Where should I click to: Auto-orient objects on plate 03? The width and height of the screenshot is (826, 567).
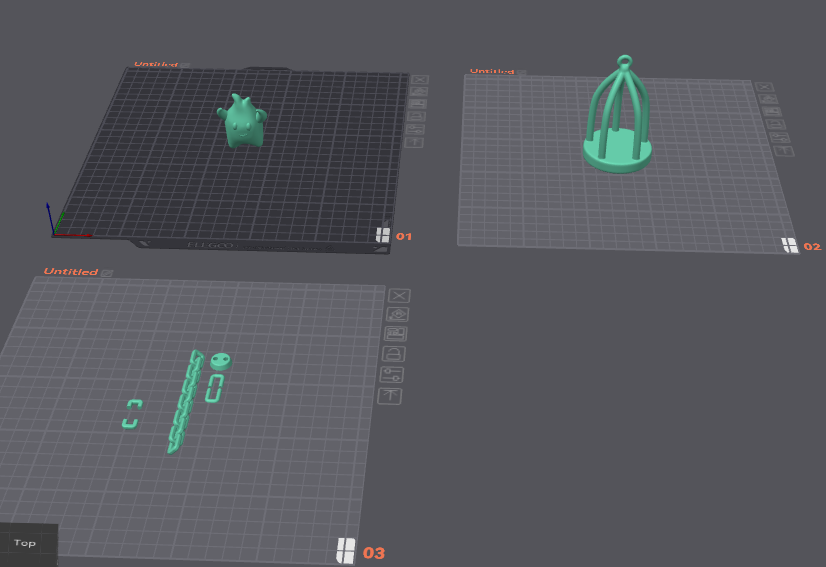pos(397,315)
